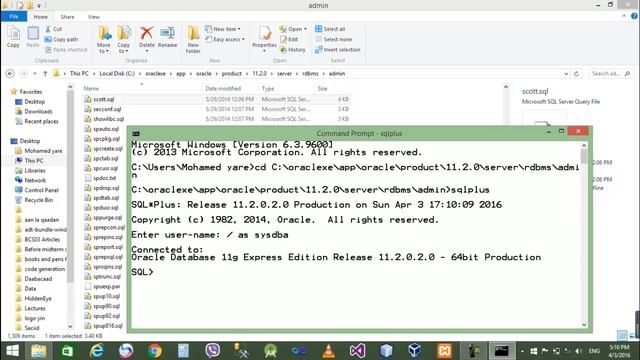Open Viber from the taskbar

[212, 351]
